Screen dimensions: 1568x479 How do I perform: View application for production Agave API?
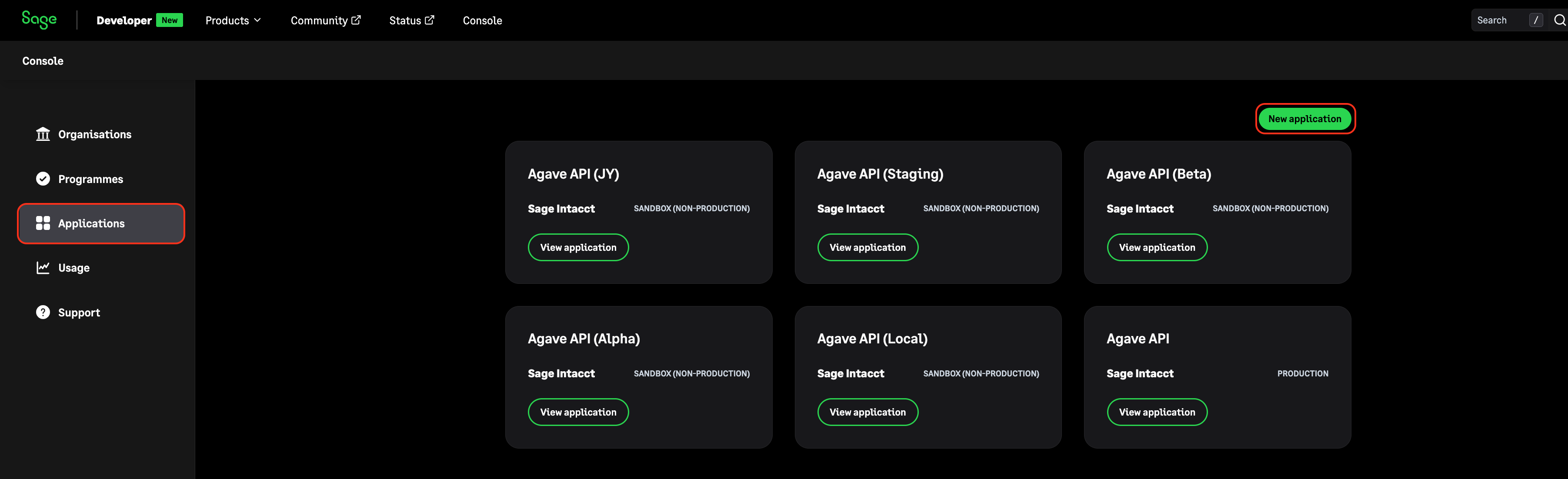pos(1157,412)
